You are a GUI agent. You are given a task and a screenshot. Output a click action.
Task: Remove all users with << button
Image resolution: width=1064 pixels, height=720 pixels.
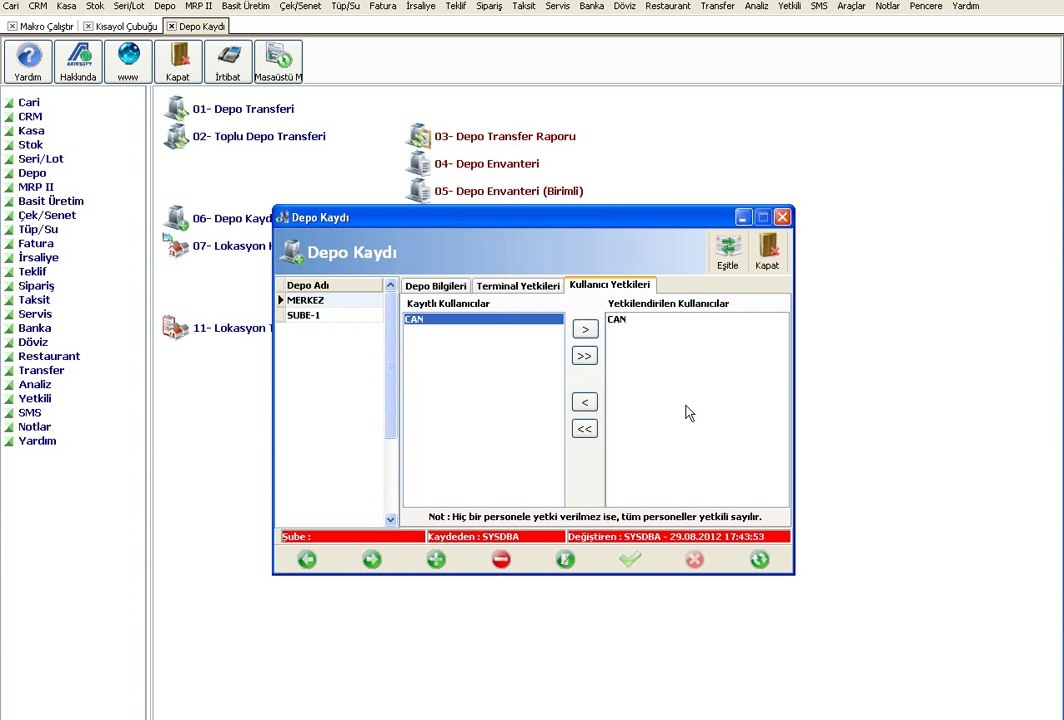(585, 429)
